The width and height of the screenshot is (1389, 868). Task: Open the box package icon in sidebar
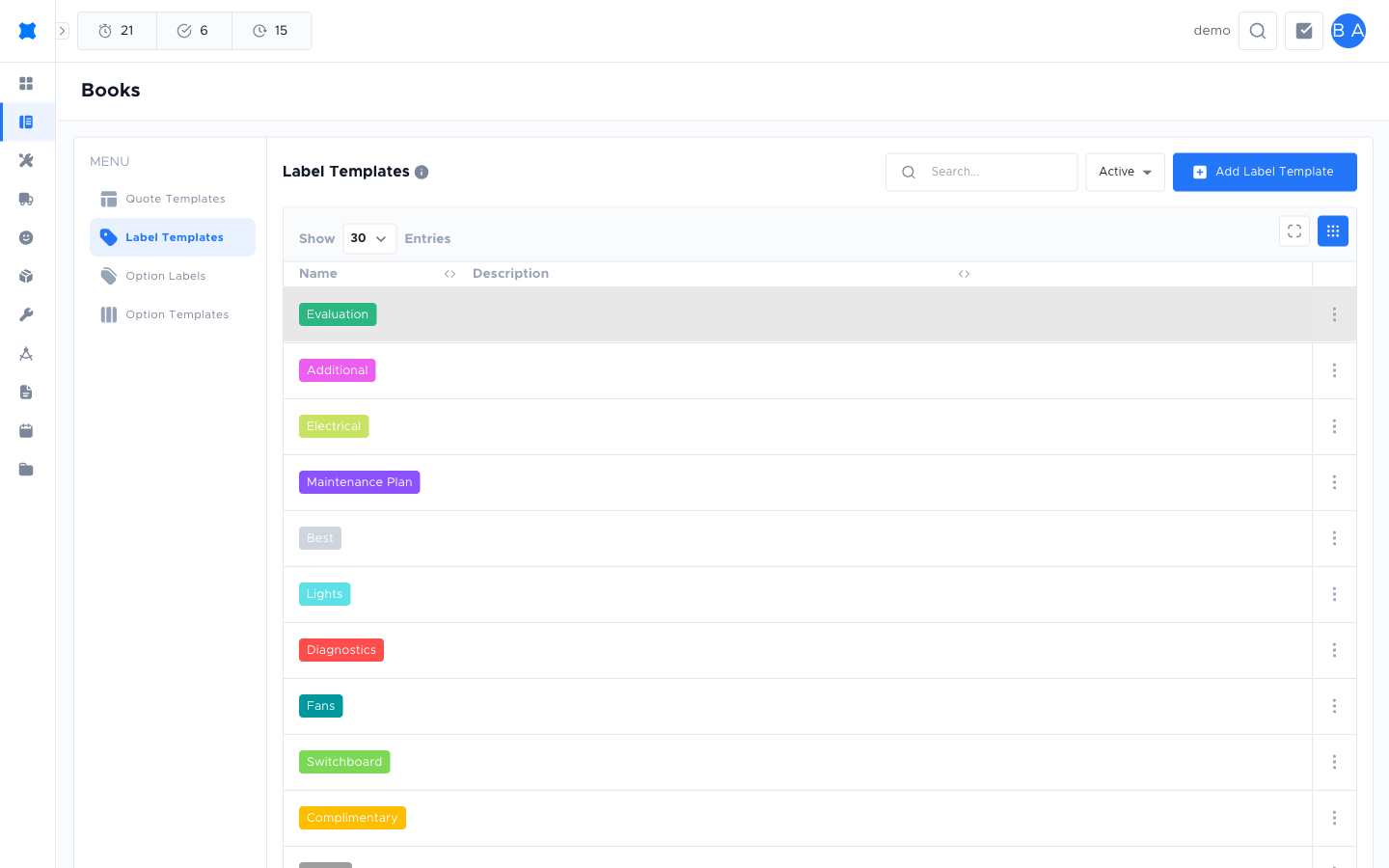[x=26, y=277]
